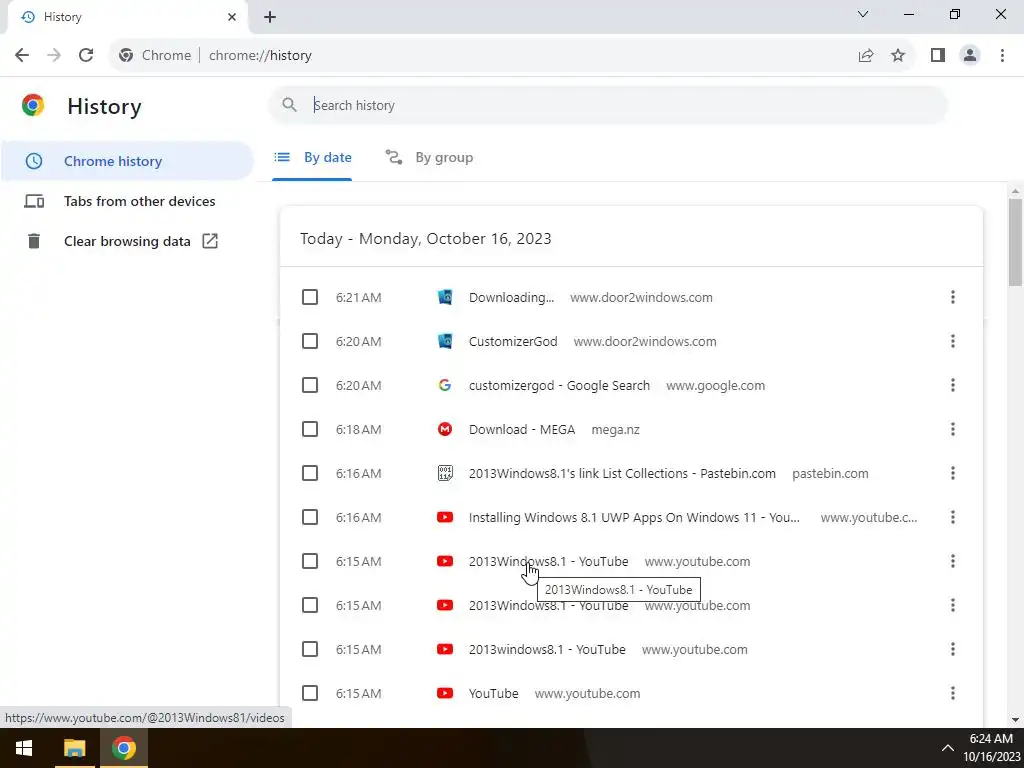Switch to the By date tab
Viewport: 1024px width, 768px height.
click(x=312, y=157)
